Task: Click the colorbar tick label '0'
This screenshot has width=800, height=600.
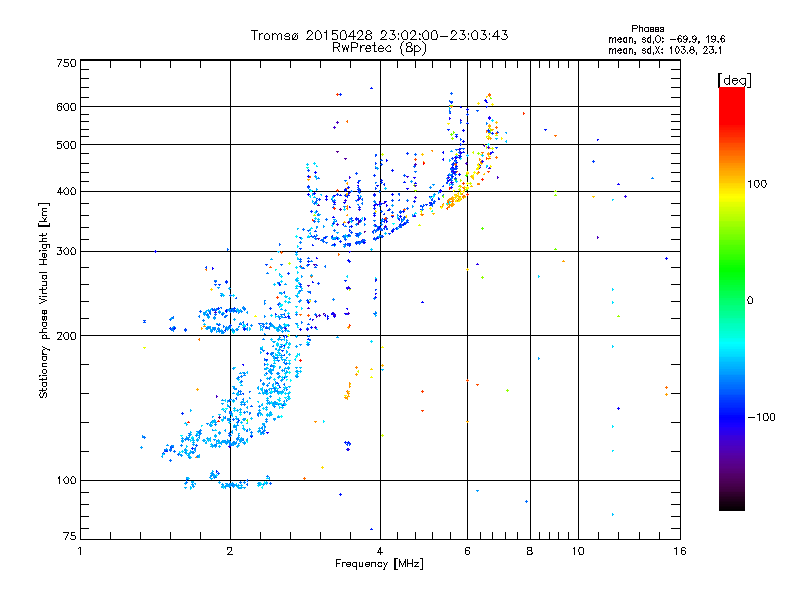Action: [749, 300]
